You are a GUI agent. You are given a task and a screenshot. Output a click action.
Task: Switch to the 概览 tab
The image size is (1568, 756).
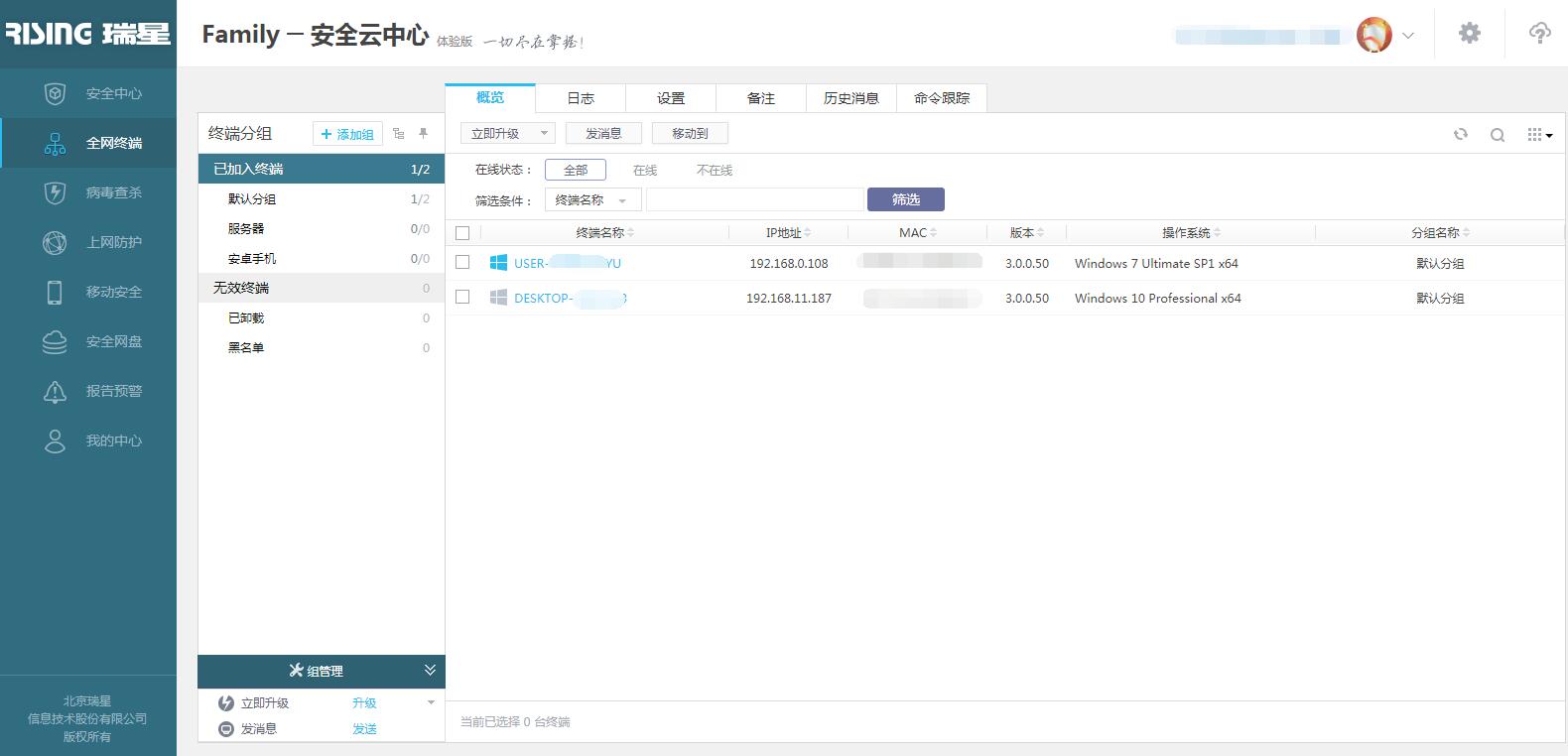click(x=490, y=97)
